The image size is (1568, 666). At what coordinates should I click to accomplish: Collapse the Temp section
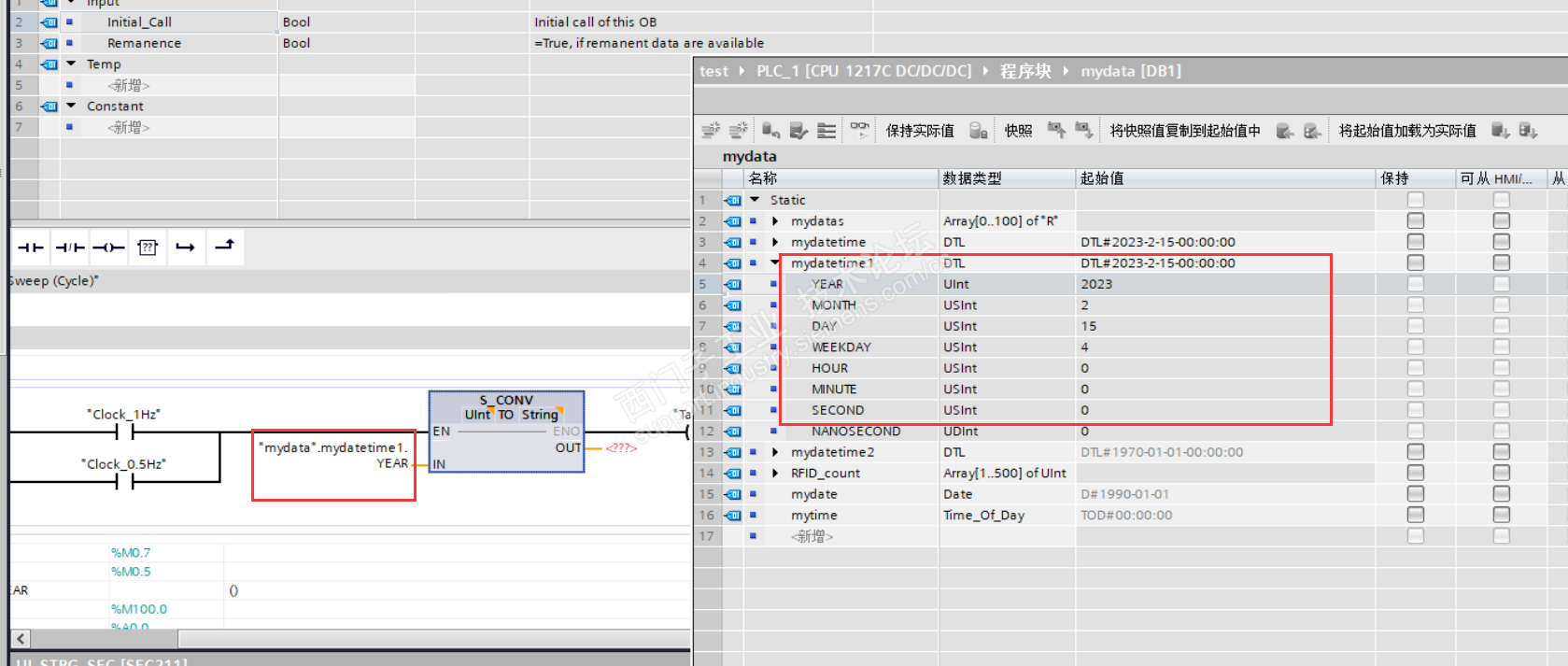click(71, 64)
